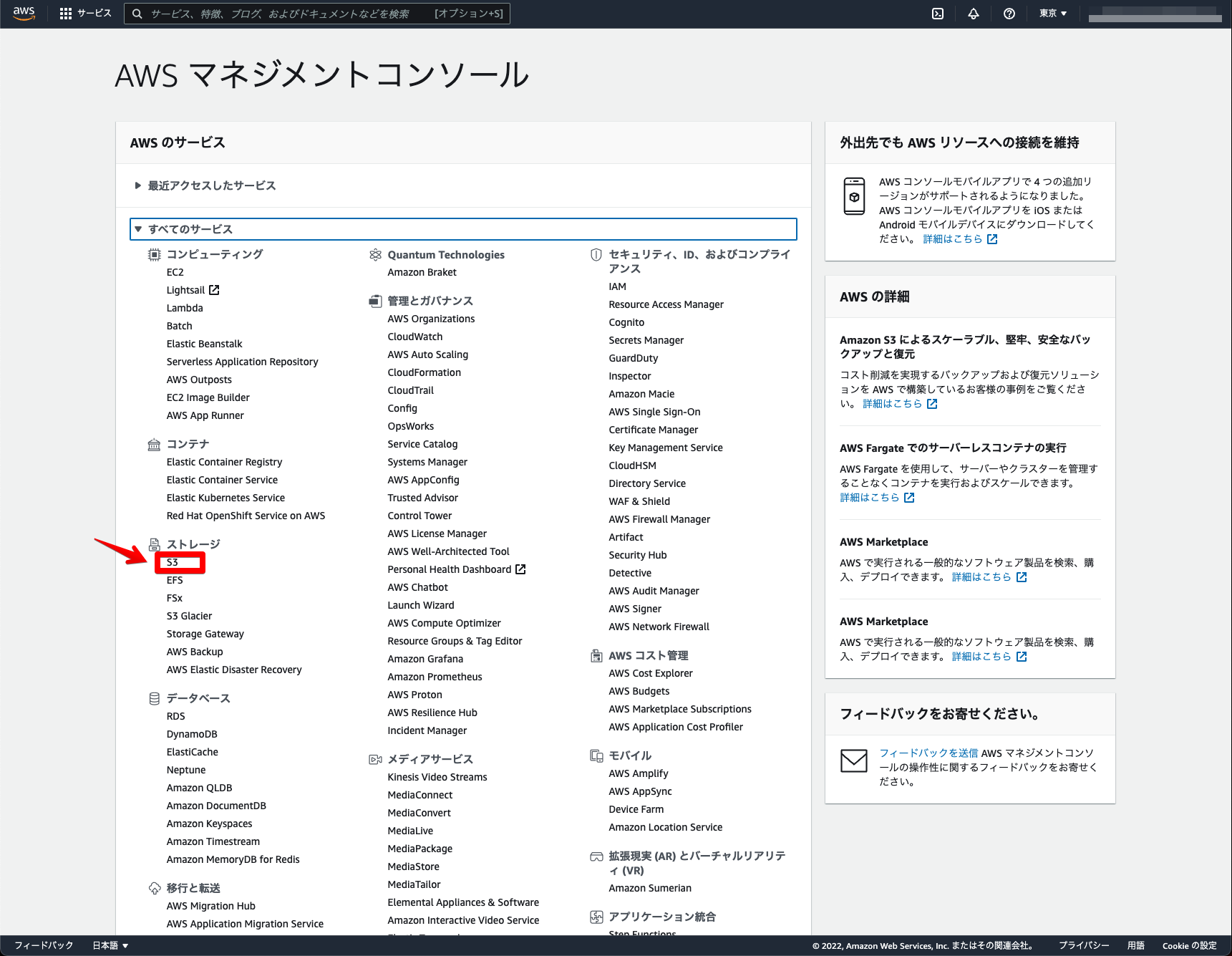The image size is (1232, 956).
Task: Focus the top services search field
Action: [x=317, y=14]
